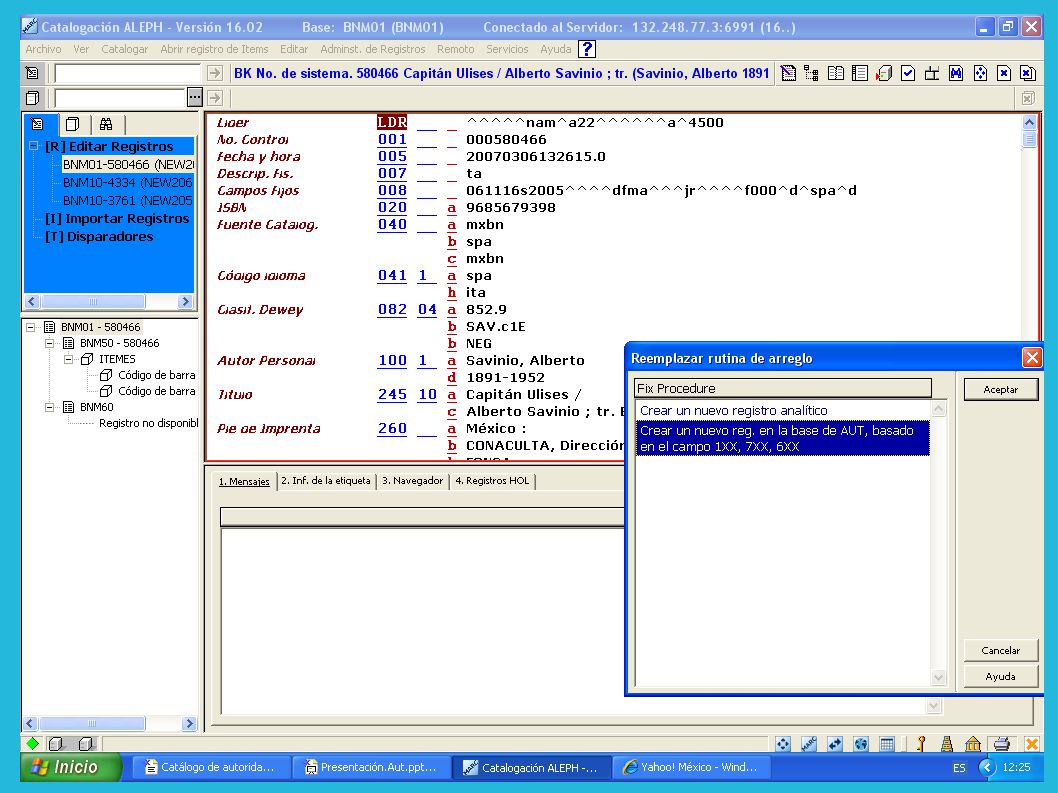Click the check record checkmark icon
This screenshot has width=1058, height=793.
(908, 73)
